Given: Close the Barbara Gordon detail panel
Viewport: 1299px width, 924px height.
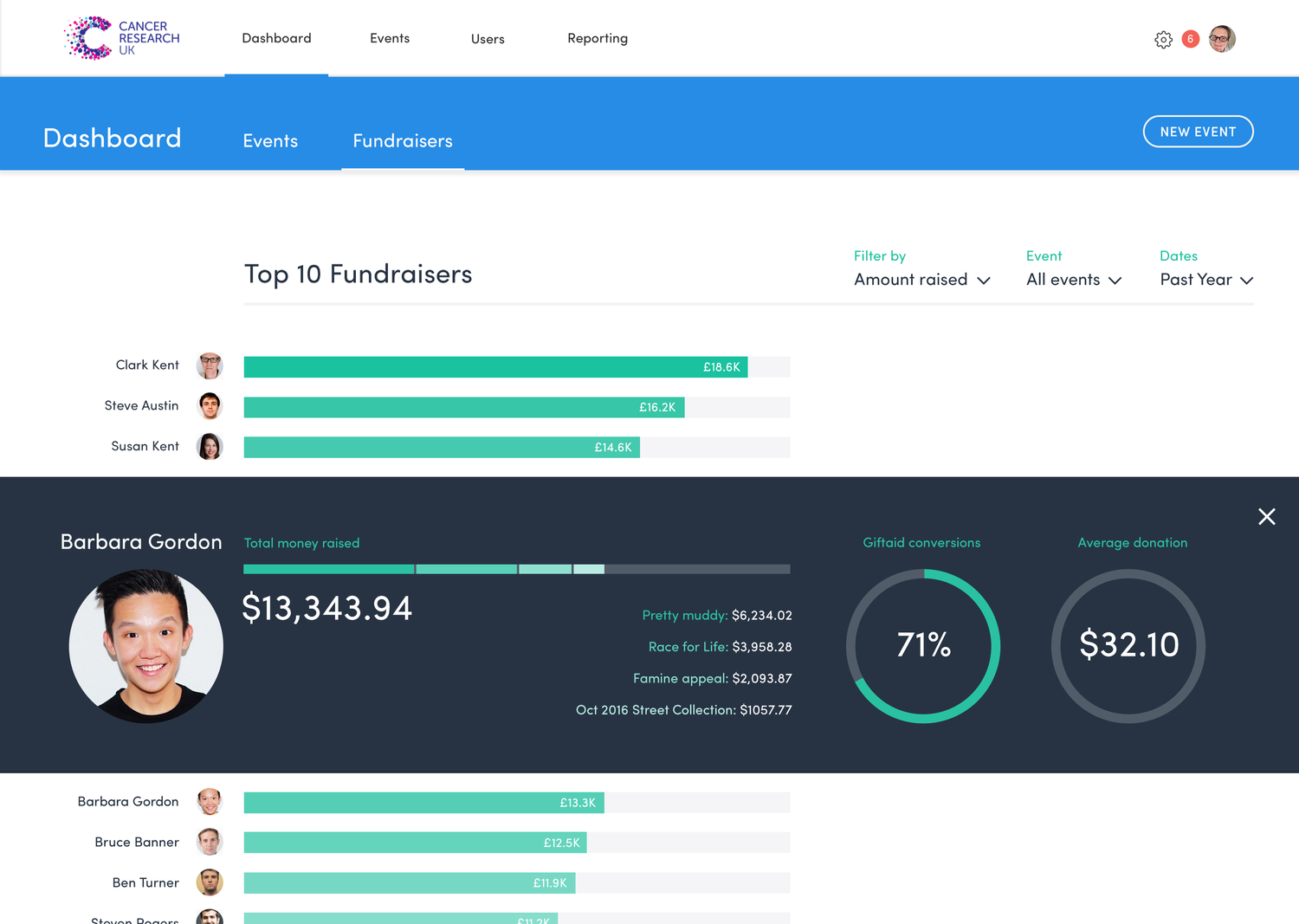Looking at the screenshot, I should 1267,516.
